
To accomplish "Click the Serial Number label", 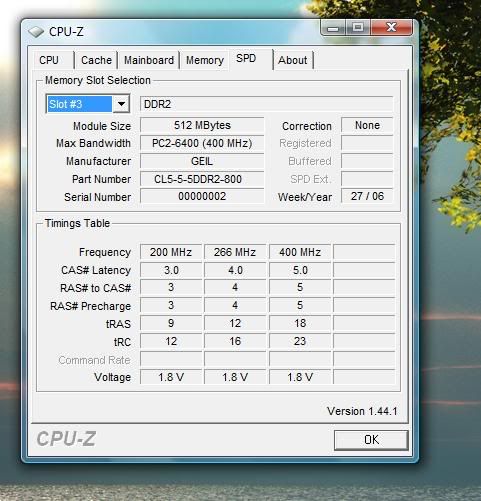I will coord(98,197).
